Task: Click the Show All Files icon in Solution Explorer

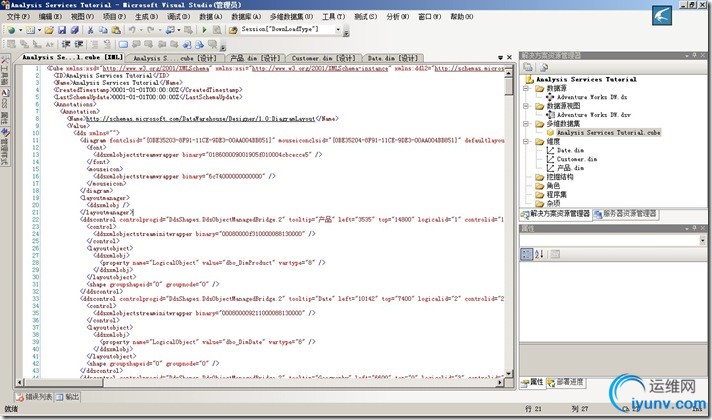Action: point(544,67)
